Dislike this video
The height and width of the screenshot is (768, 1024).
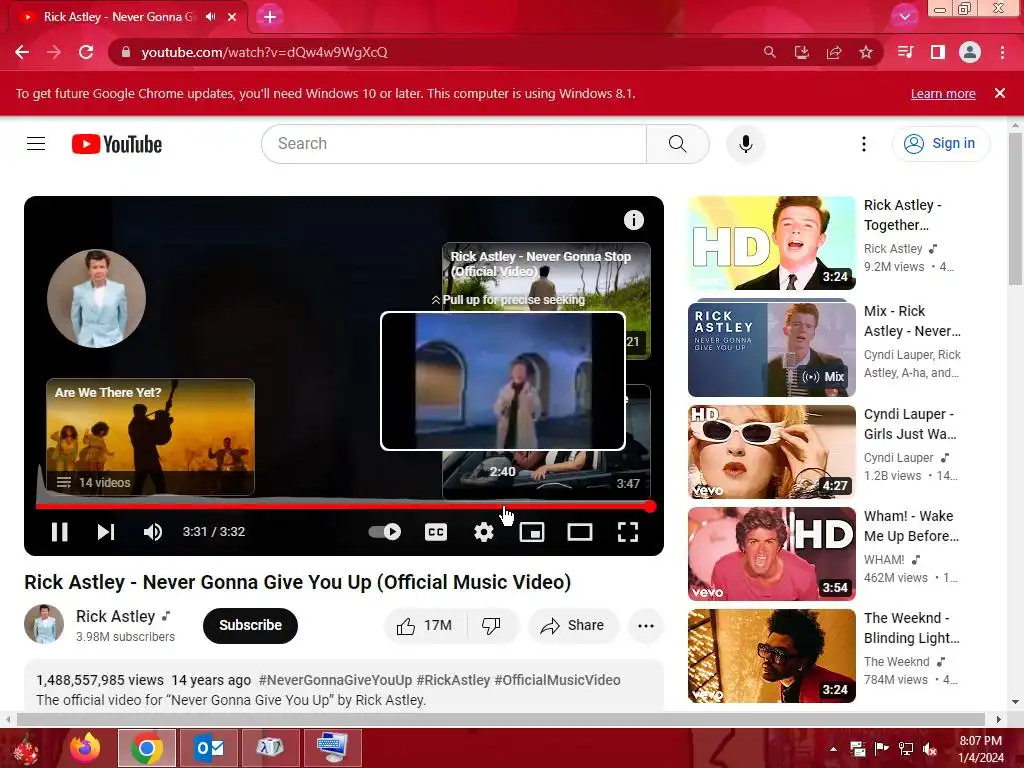click(491, 626)
